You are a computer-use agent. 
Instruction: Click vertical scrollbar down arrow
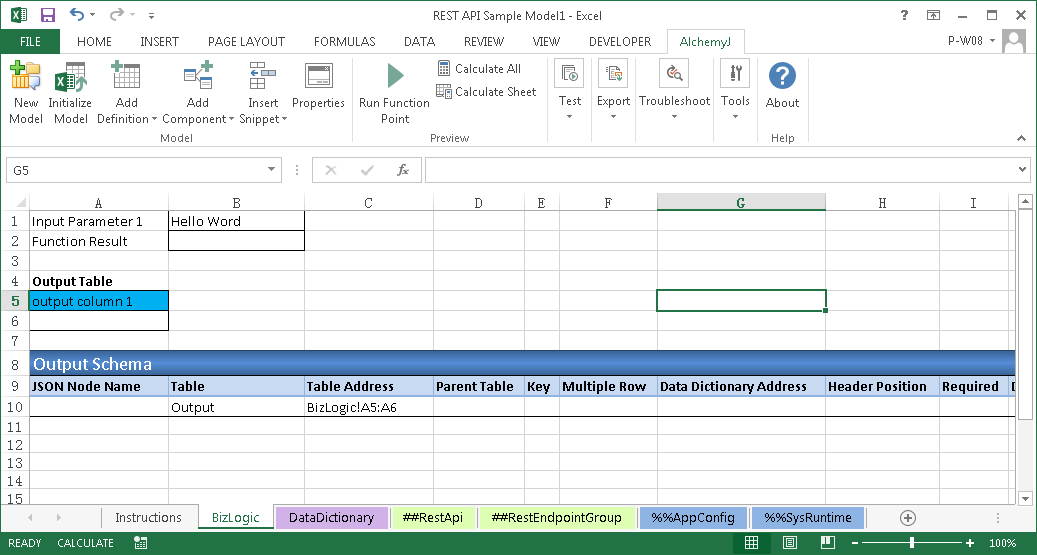click(x=1025, y=499)
